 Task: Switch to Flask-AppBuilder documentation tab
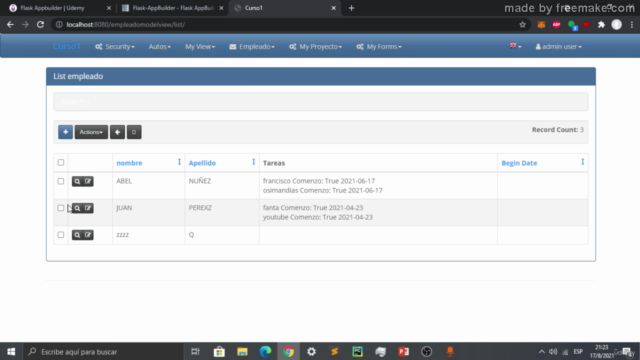(x=173, y=8)
